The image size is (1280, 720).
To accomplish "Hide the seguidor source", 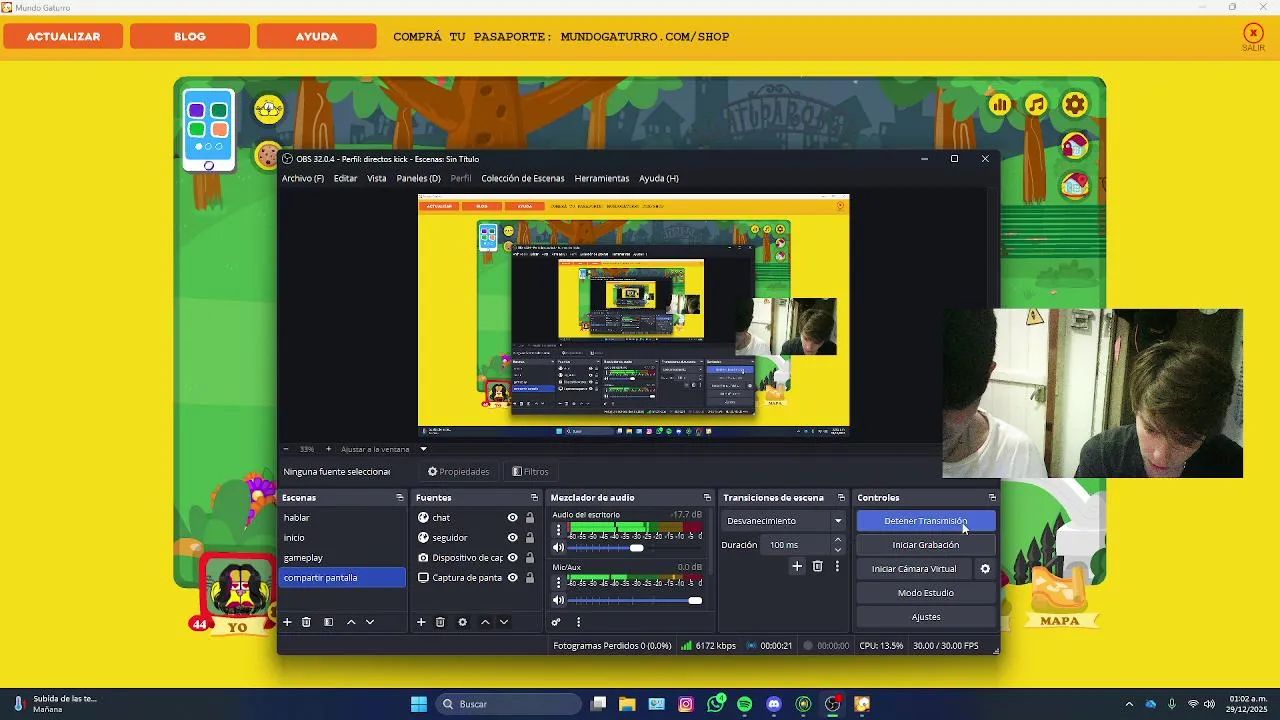I will (x=512, y=538).
